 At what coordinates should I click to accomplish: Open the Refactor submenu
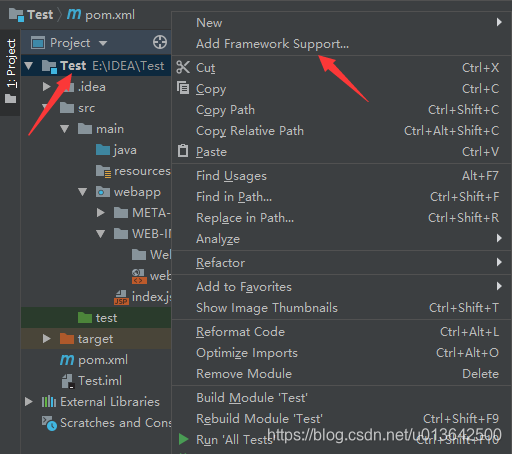point(341,263)
